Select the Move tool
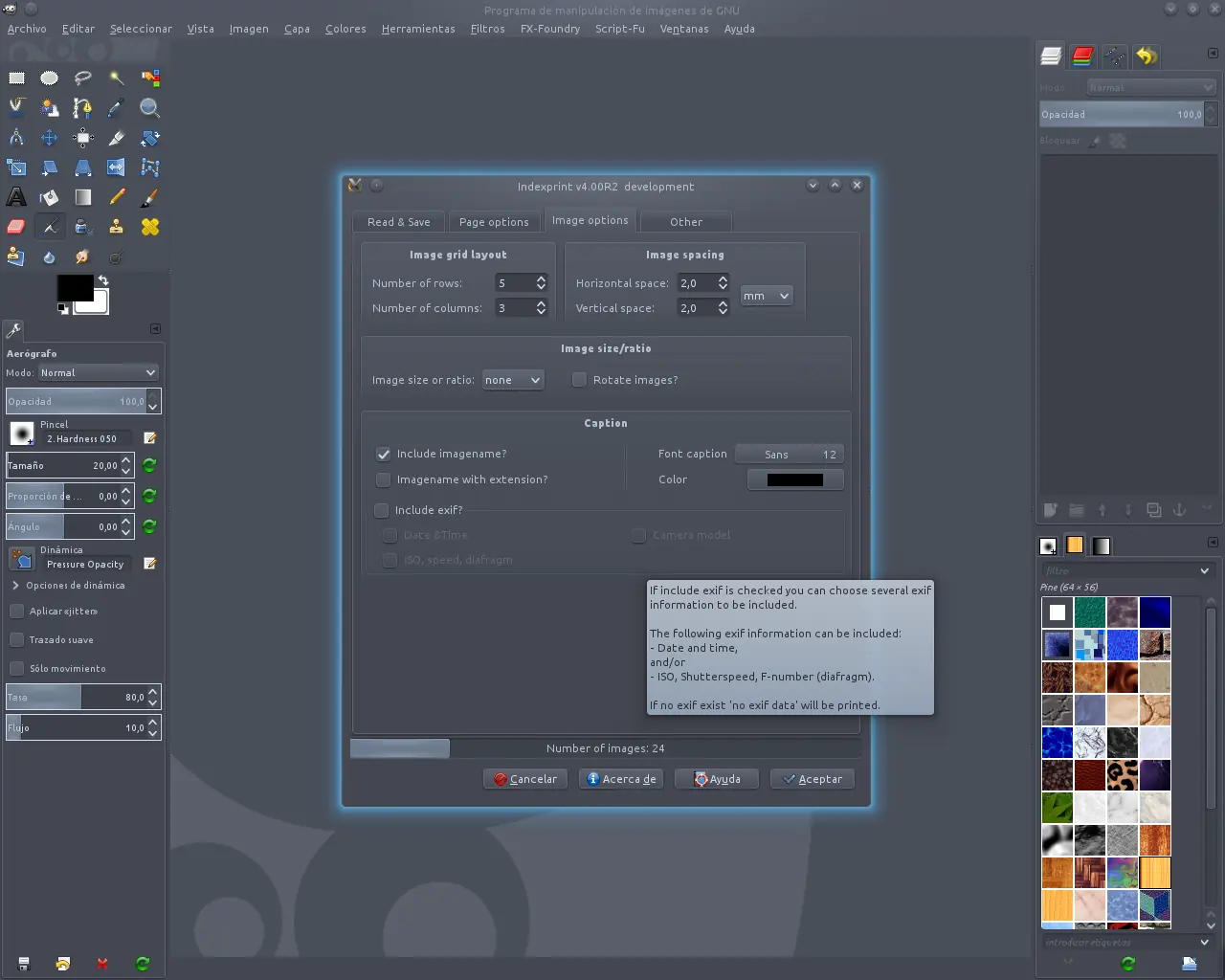Viewport: 1225px width, 980px height. pyautogui.click(x=50, y=138)
